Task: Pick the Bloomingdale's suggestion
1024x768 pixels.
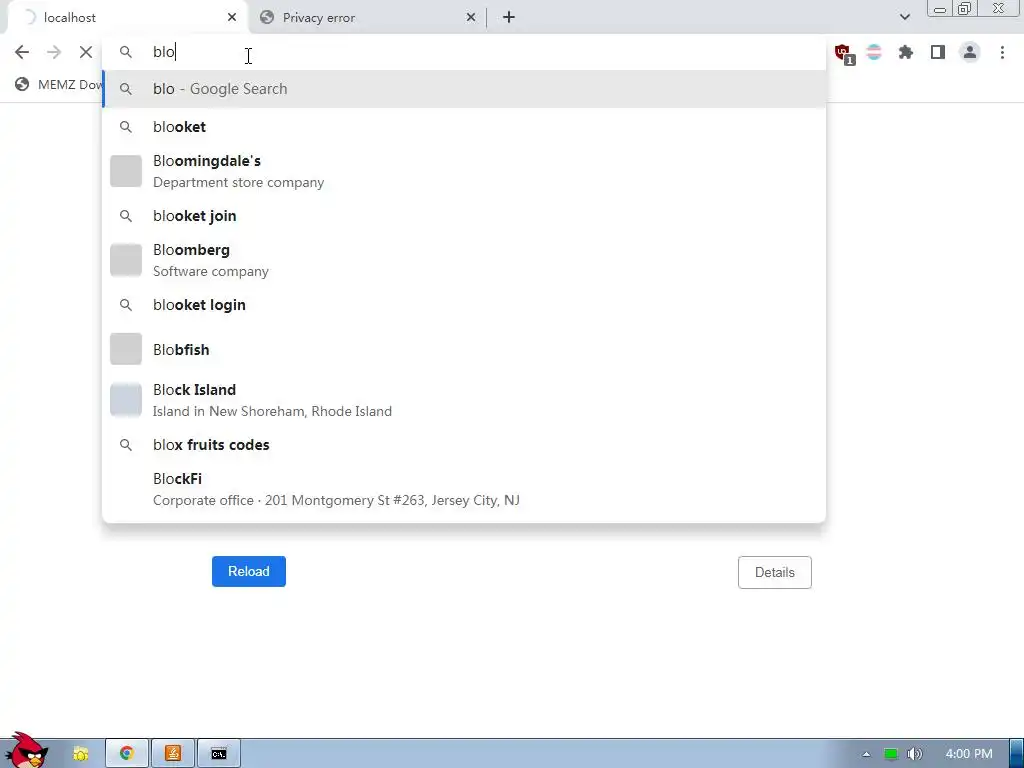Action: point(464,171)
